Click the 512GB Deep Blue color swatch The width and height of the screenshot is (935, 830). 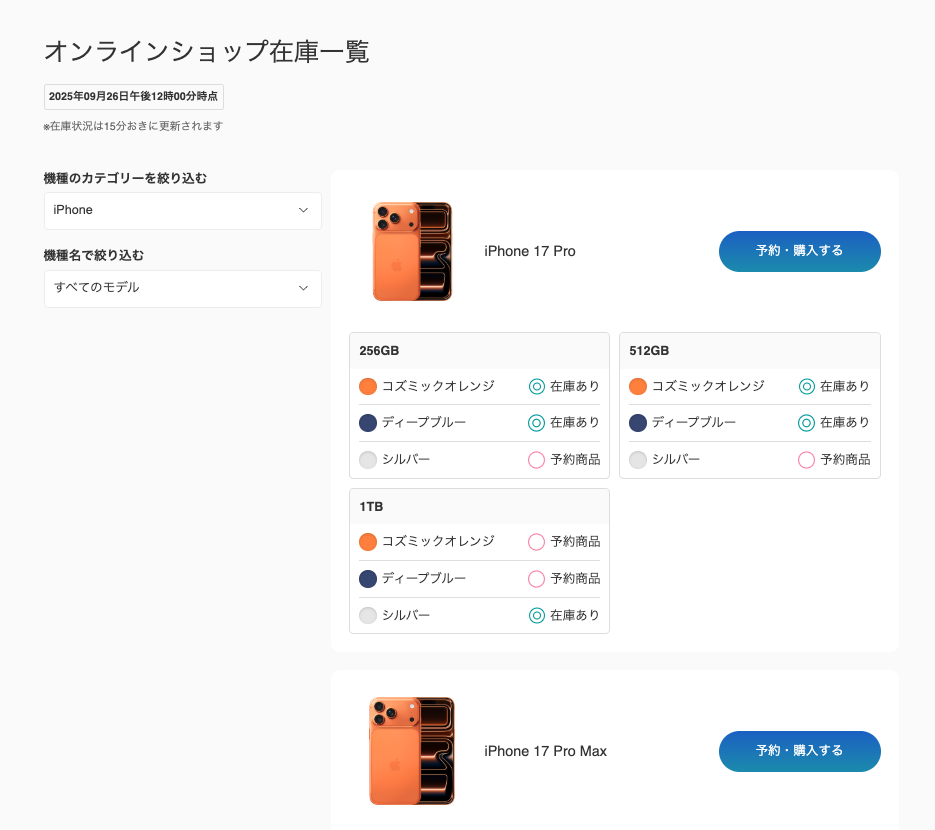pyautogui.click(x=638, y=423)
